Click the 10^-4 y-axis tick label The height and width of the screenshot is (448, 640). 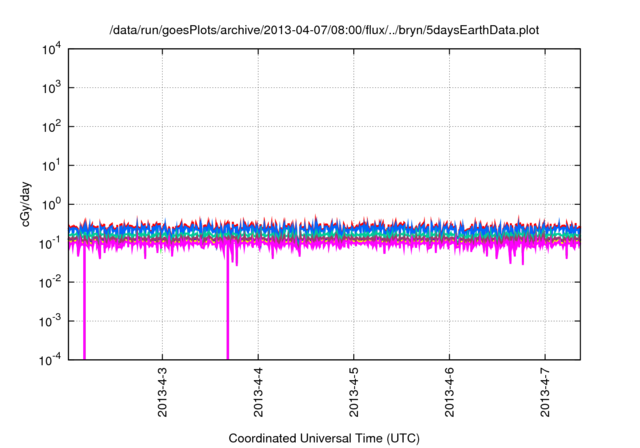pos(51,360)
